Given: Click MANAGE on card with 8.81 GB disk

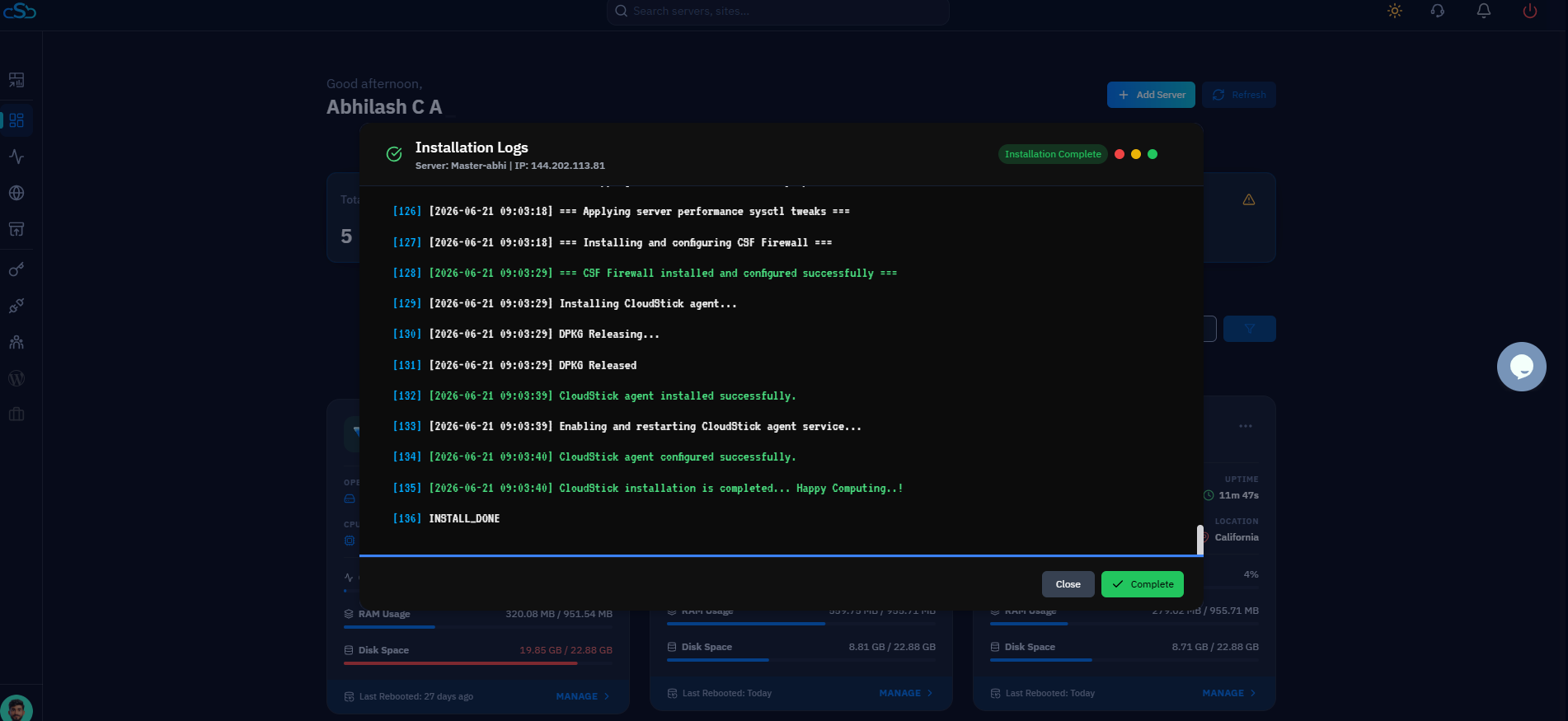Looking at the screenshot, I should click(x=906, y=693).
